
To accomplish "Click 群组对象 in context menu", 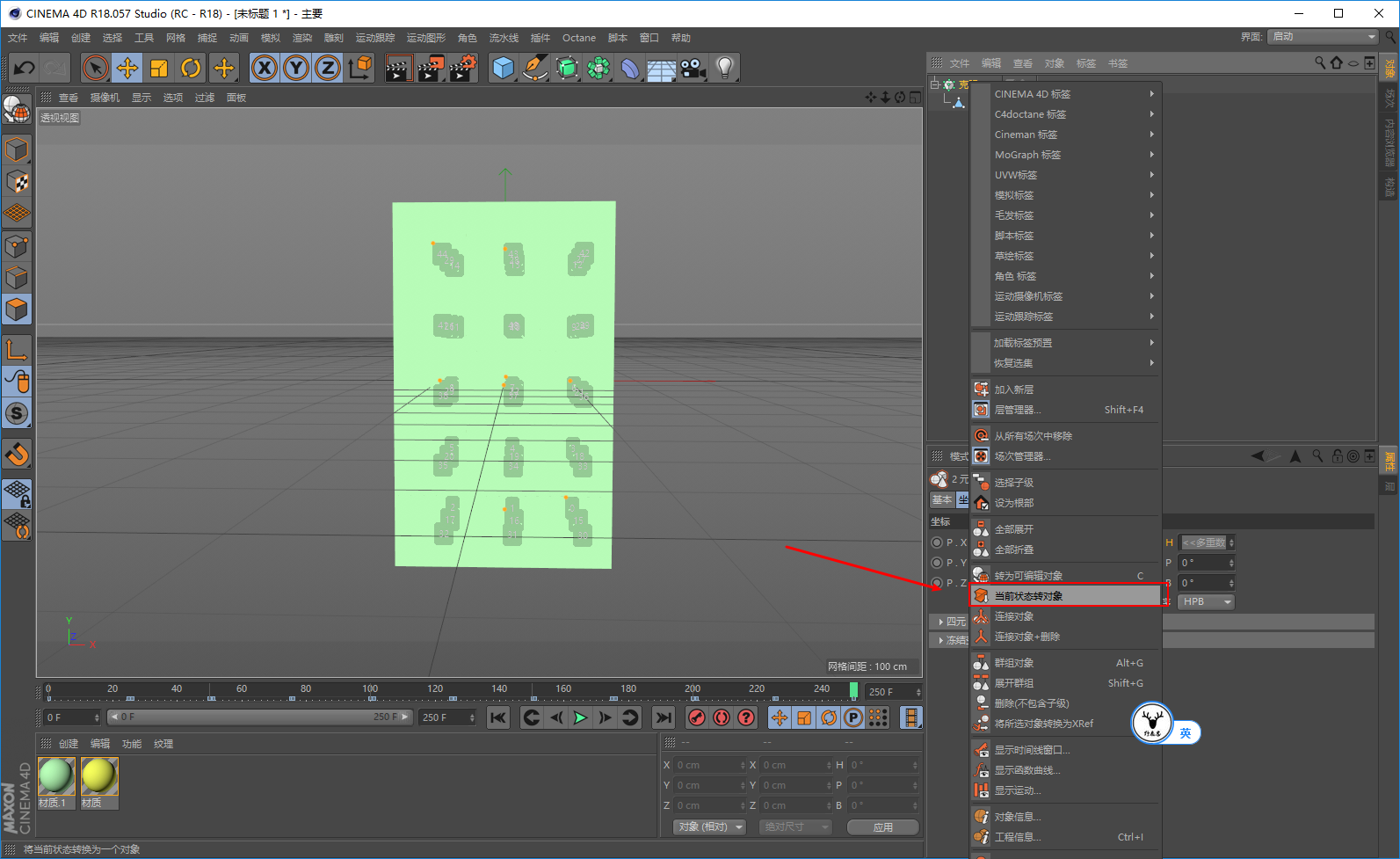I will tap(1066, 663).
